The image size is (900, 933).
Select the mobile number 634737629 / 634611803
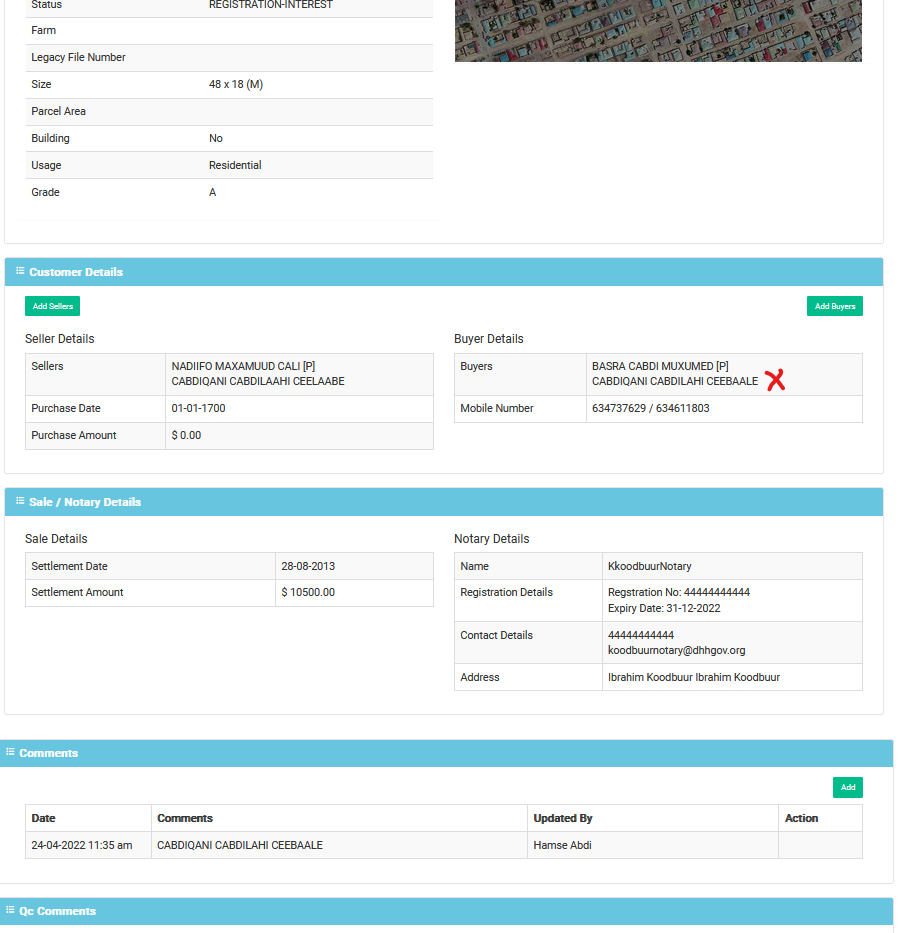pos(651,408)
